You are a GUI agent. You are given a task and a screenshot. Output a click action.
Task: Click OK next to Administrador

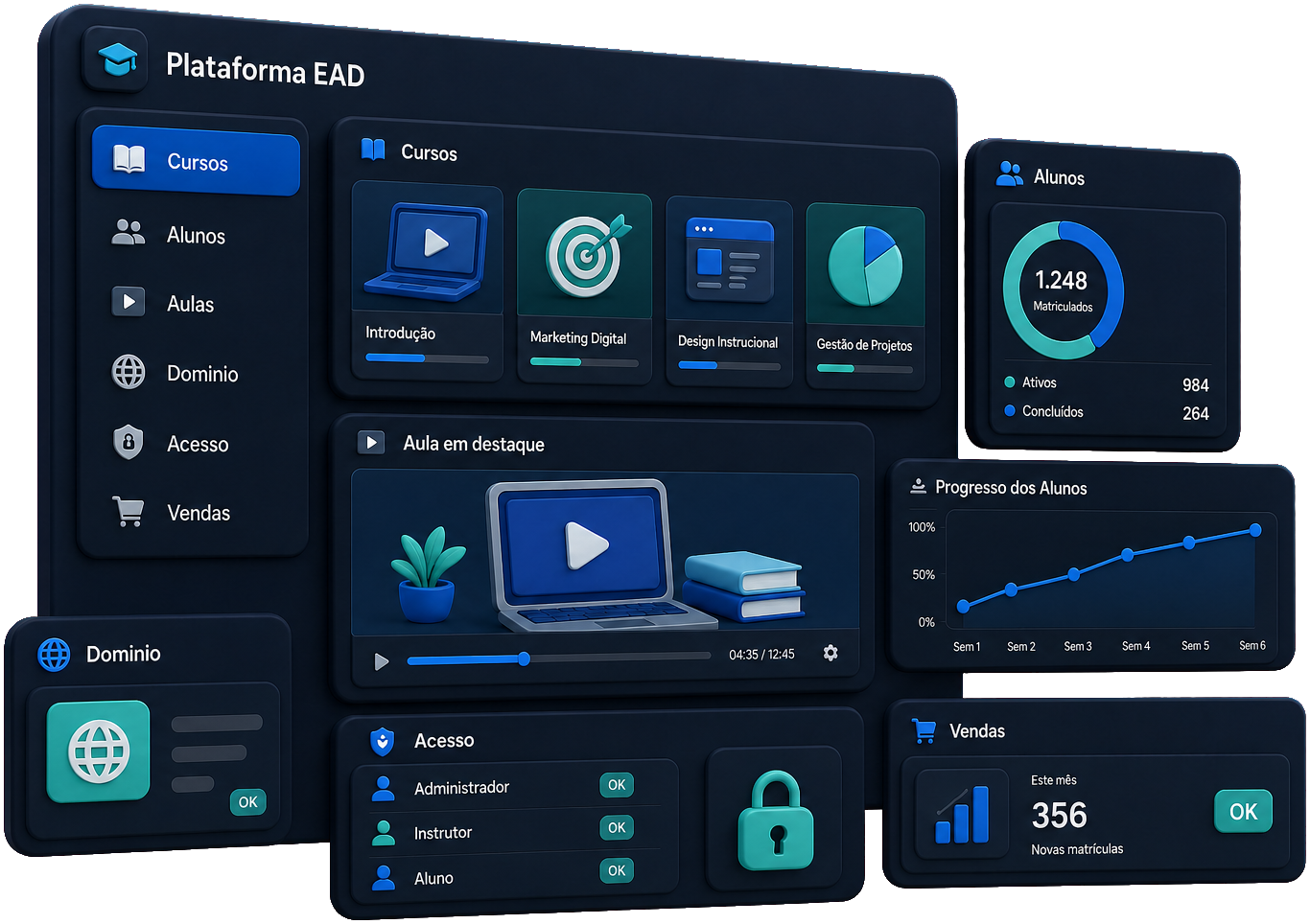617,785
